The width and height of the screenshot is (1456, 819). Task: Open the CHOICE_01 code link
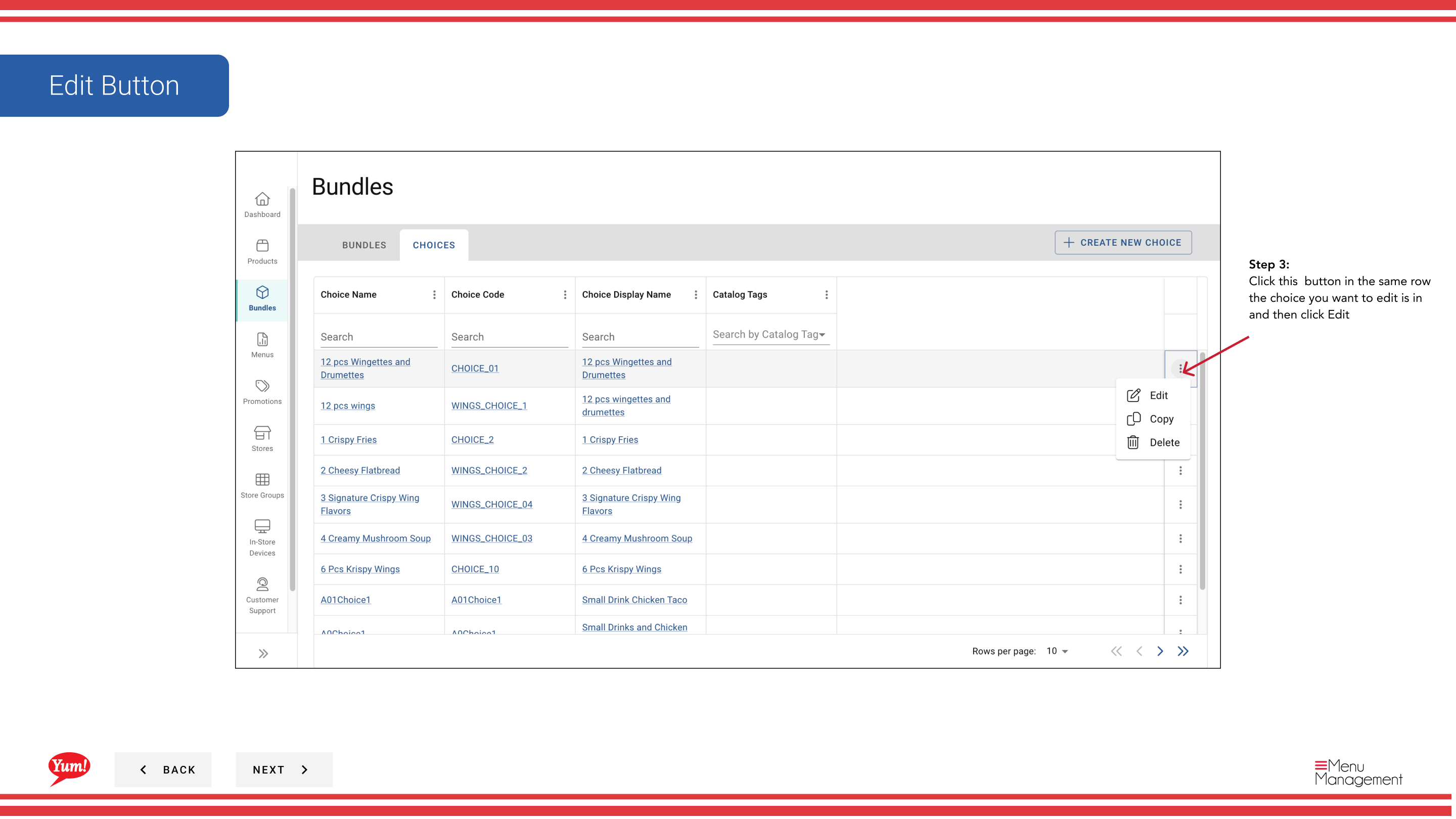[x=475, y=369]
